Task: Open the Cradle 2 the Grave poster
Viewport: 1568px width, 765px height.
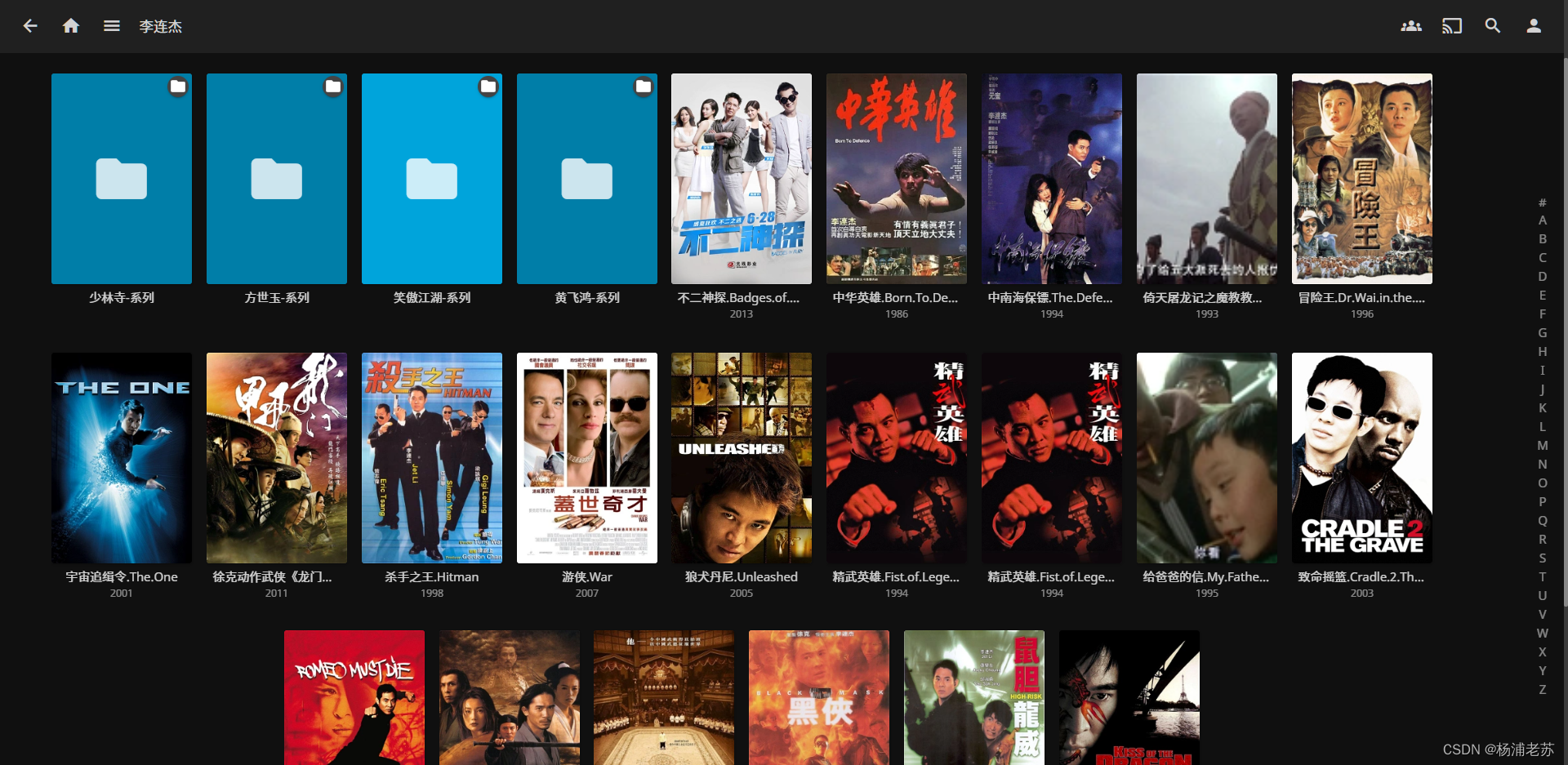Action: 1362,458
